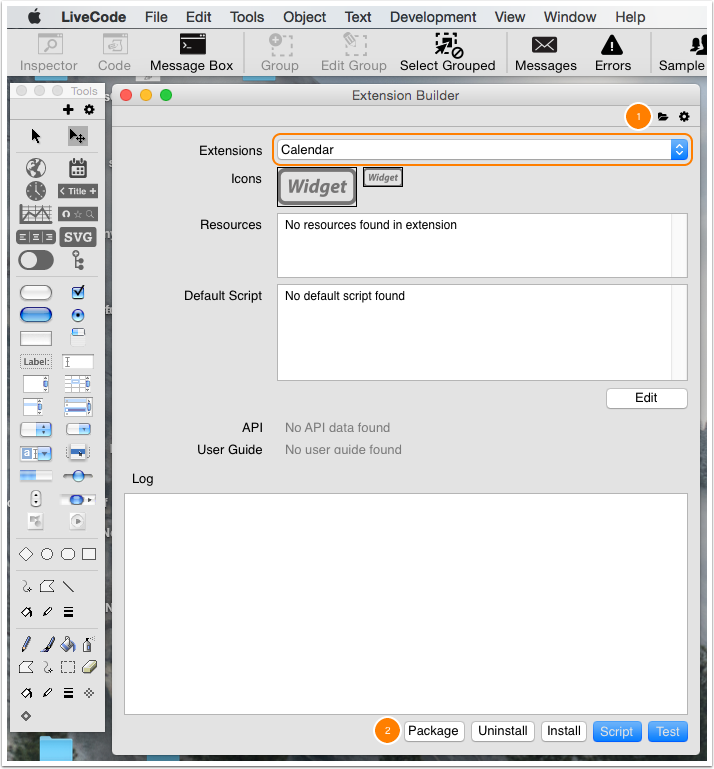Screen dimensions: 714x769
Task: Select the paint brush tool
Action: (x=47, y=644)
